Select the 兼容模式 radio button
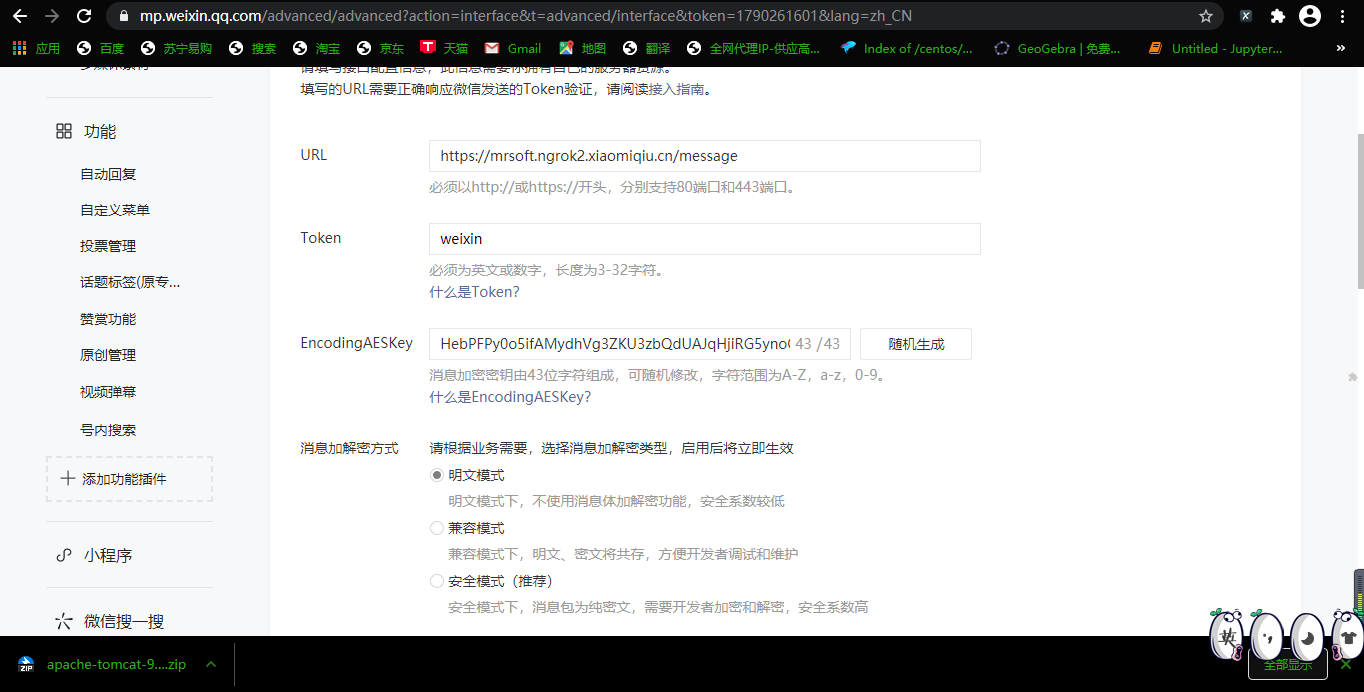Screen dimensions: 1364x692 pyautogui.click(x=437, y=528)
